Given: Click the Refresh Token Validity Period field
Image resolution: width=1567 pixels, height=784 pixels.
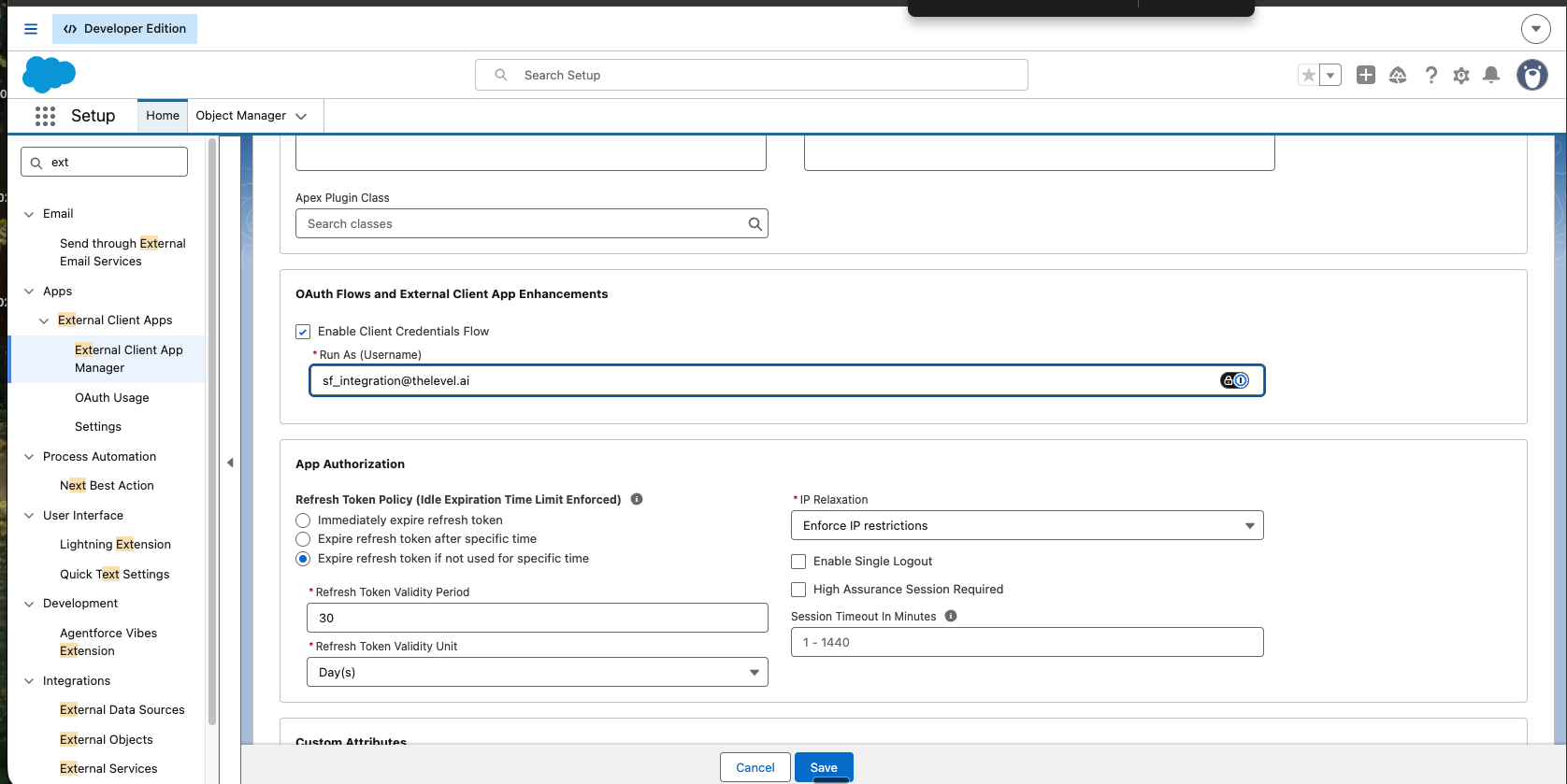Looking at the screenshot, I should pyautogui.click(x=538, y=618).
